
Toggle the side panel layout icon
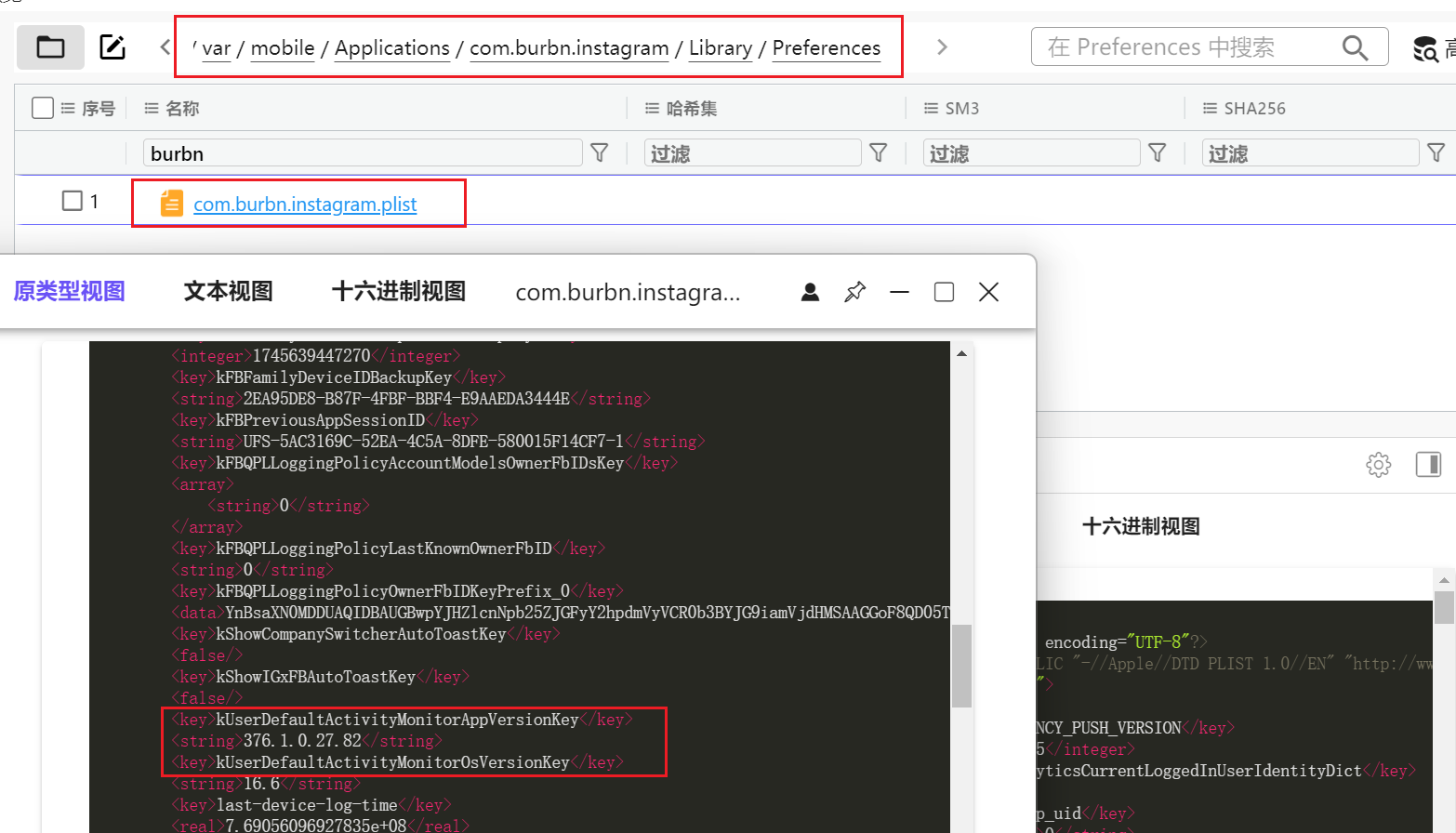click(1428, 464)
